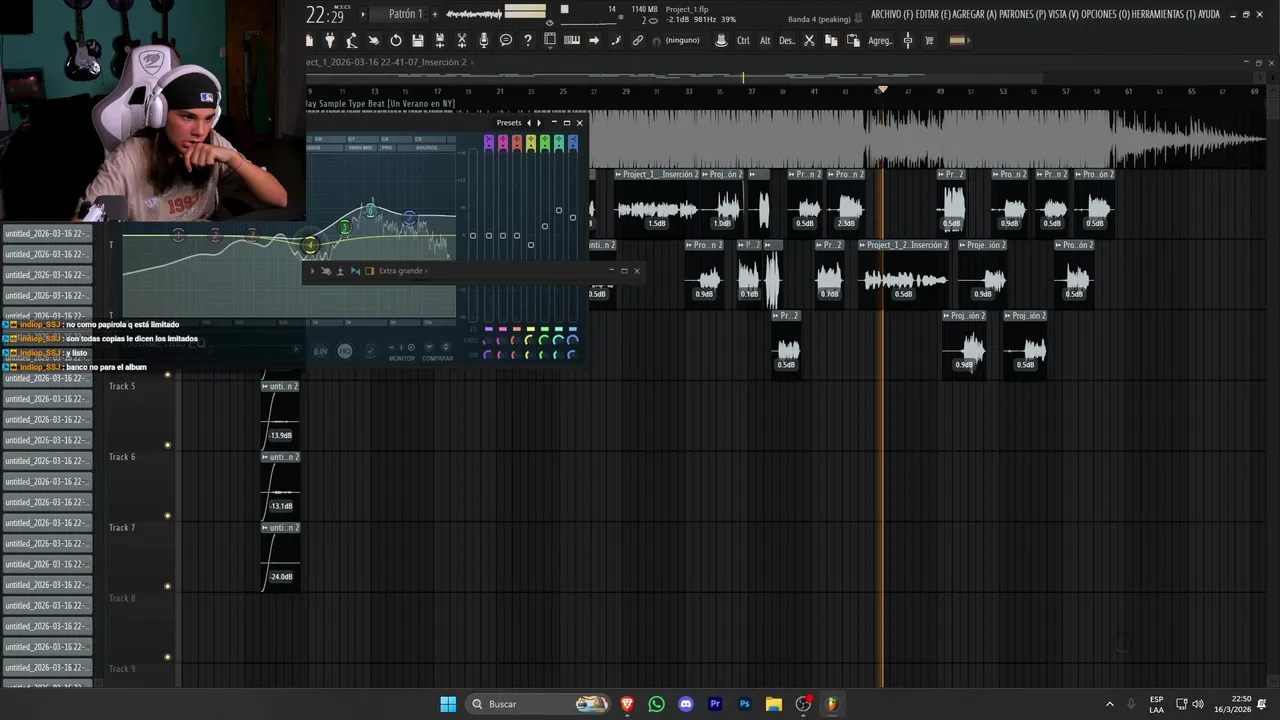This screenshot has height=720, width=1280.
Task: Click the Windows Start button
Action: tap(448, 704)
